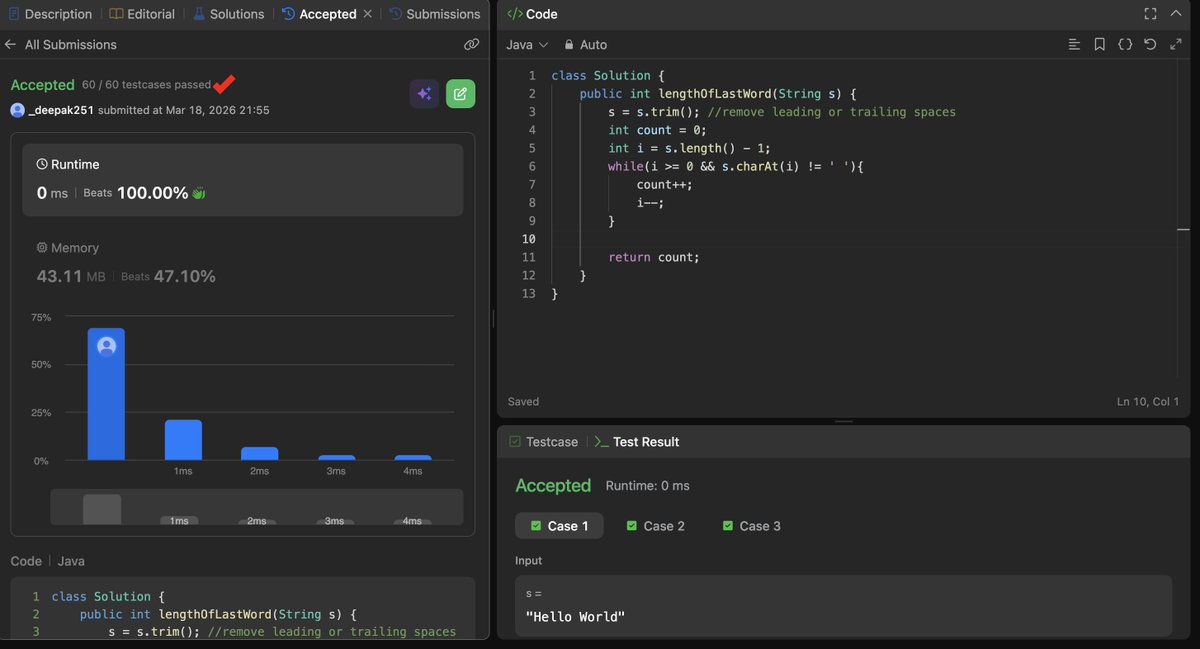
Task: Click the vertical divider handle between the left and right panels
Action: tap(493, 318)
